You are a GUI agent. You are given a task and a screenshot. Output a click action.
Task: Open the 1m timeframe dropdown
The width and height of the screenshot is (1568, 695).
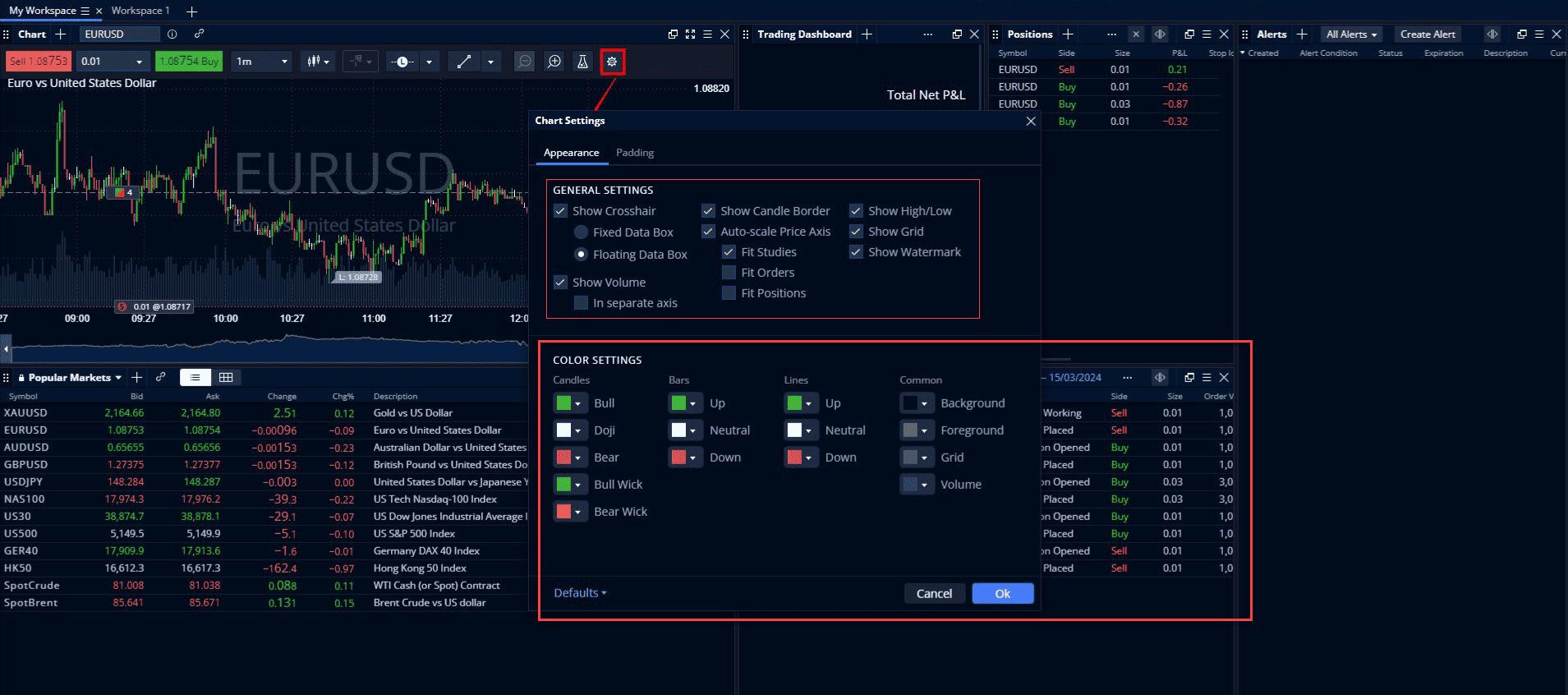point(263,62)
